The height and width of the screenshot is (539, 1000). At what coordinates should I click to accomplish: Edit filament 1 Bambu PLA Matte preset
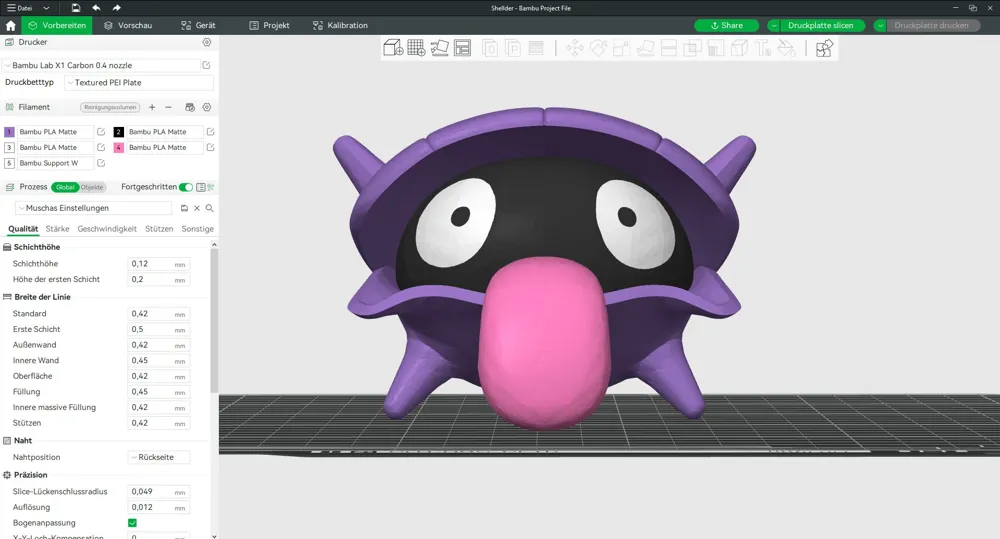[101, 131]
